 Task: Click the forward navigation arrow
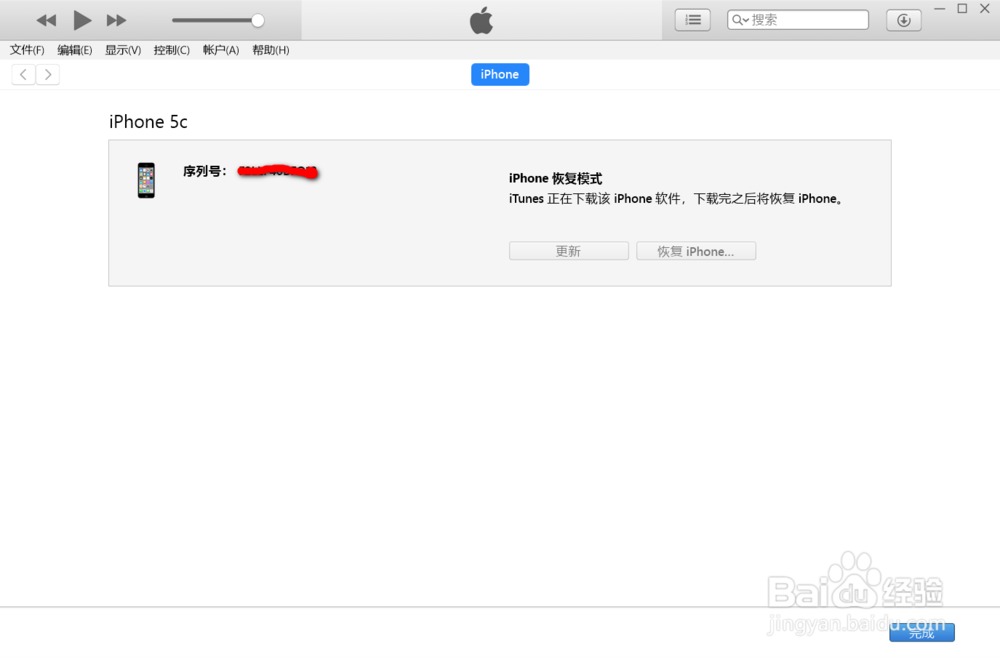click(48, 73)
